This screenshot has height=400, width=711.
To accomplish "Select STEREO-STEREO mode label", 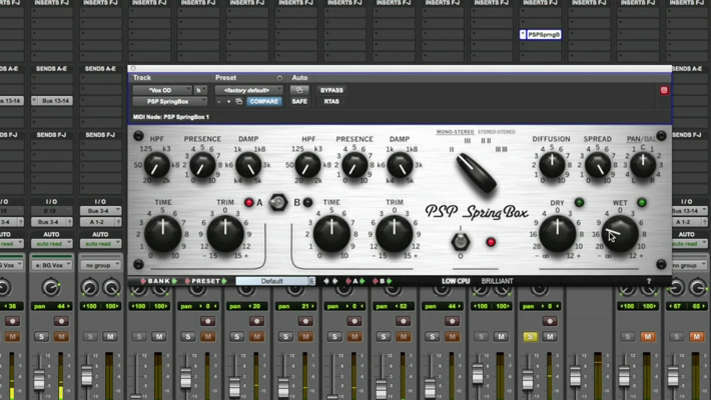I will click(x=497, y=132).
